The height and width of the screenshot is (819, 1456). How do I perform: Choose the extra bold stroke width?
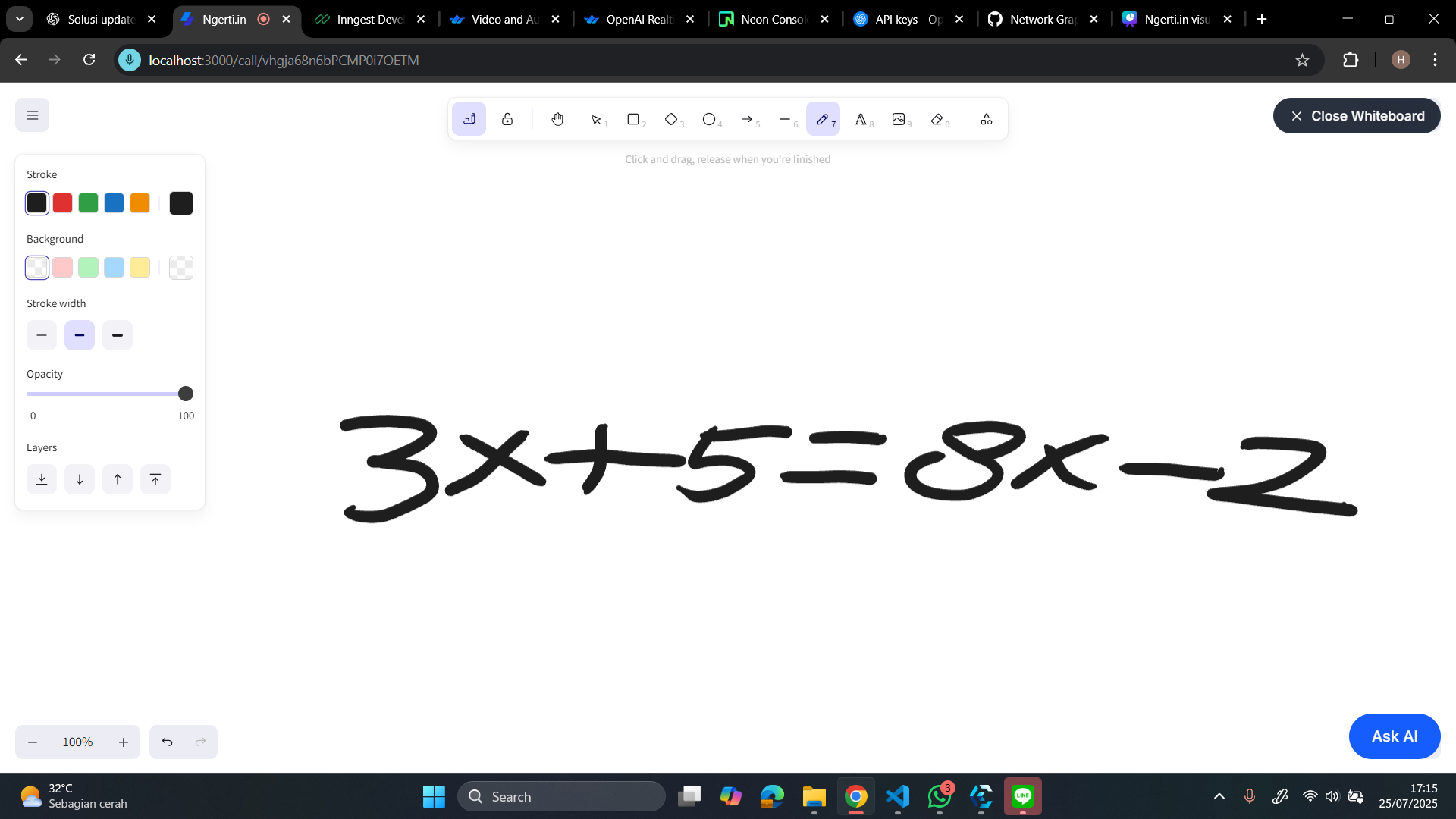(x=118, y=335)
